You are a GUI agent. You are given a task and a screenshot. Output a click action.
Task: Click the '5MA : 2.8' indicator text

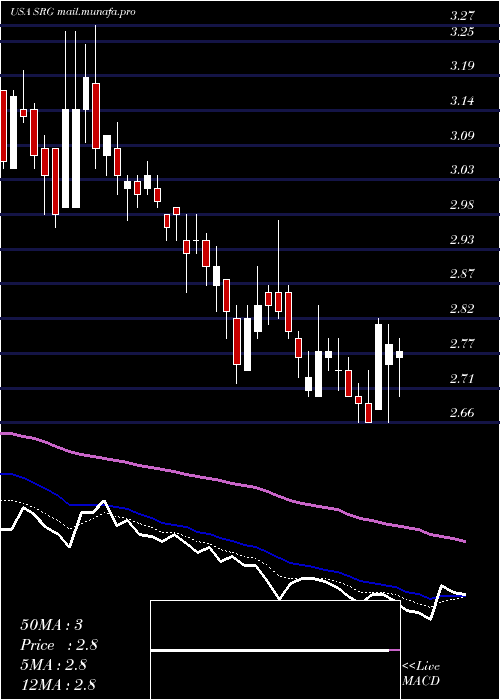[56, 665]
